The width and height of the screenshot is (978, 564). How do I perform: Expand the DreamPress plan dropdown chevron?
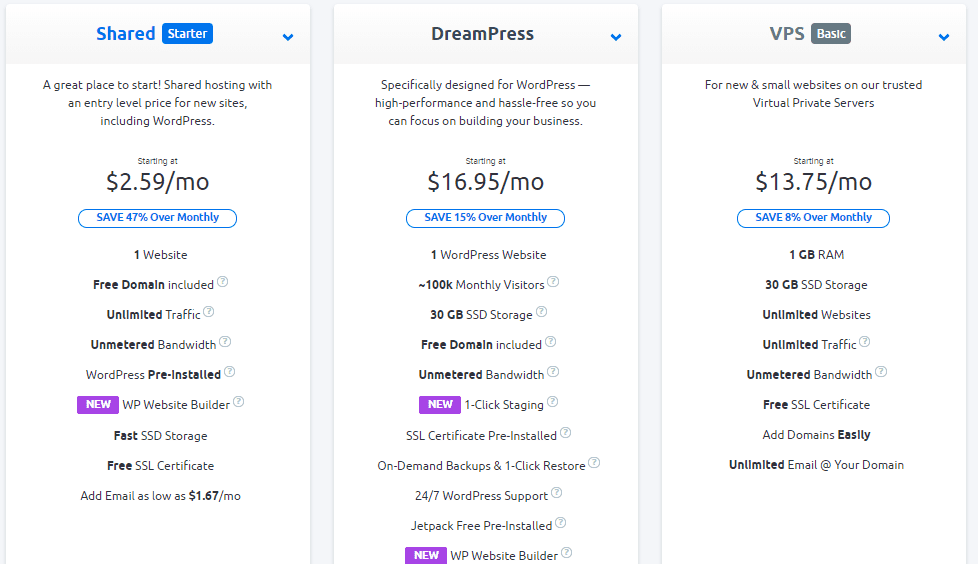[x=616, y=37]
